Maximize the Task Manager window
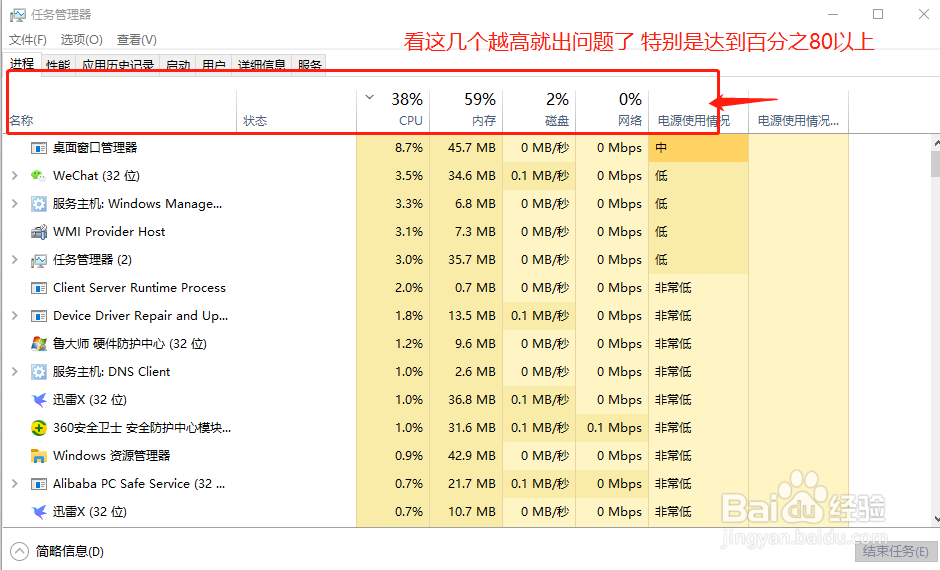The width and height of the screenshot is (940, 570). click(878, 14)
